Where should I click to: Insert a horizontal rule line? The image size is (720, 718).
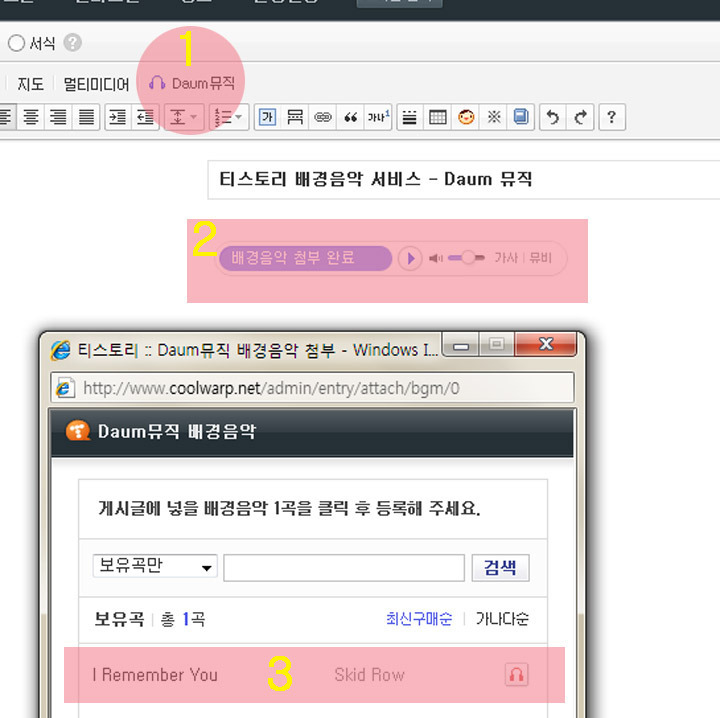coord(410,117)
